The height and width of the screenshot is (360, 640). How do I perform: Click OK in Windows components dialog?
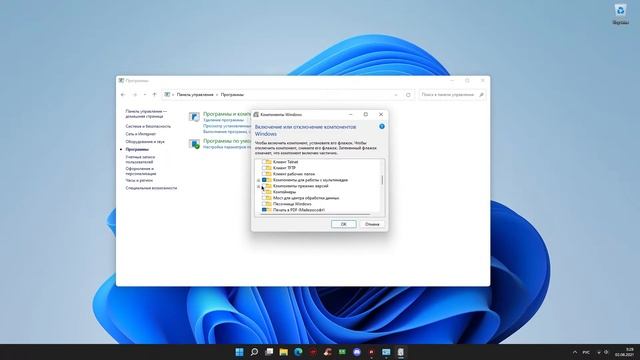[344, 224]
